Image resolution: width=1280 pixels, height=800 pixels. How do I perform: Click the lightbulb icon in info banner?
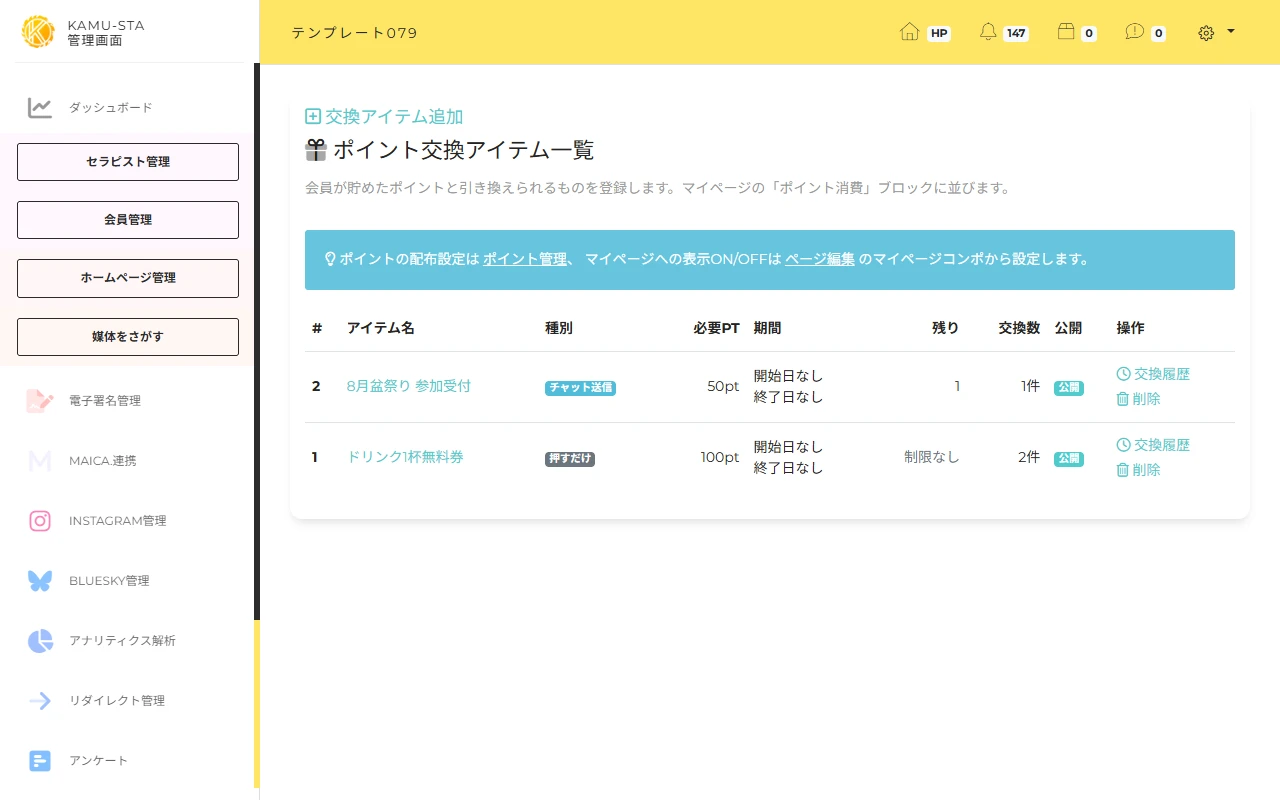coord(330,259)
